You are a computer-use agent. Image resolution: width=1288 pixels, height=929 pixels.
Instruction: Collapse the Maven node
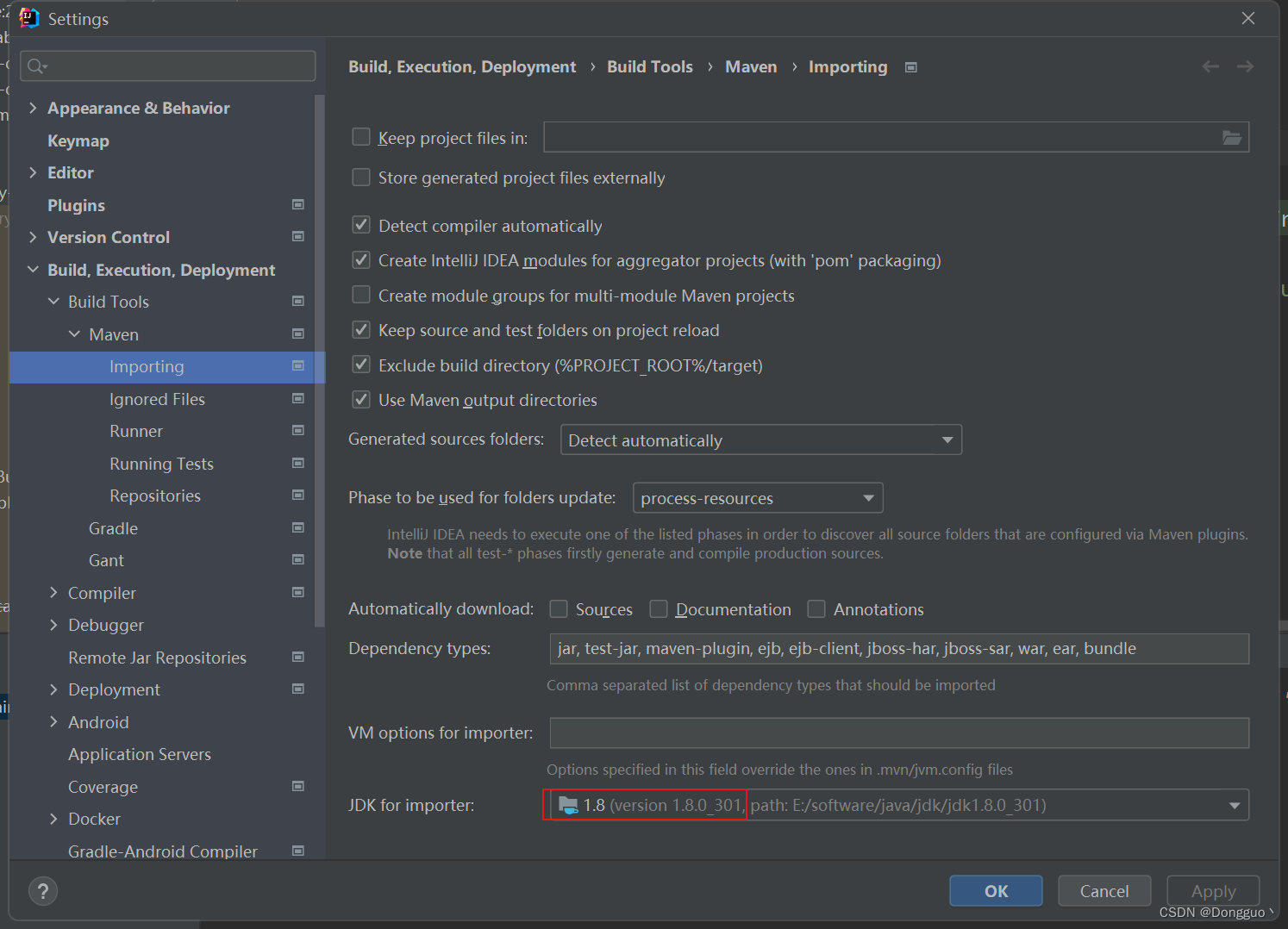point(74,334)
